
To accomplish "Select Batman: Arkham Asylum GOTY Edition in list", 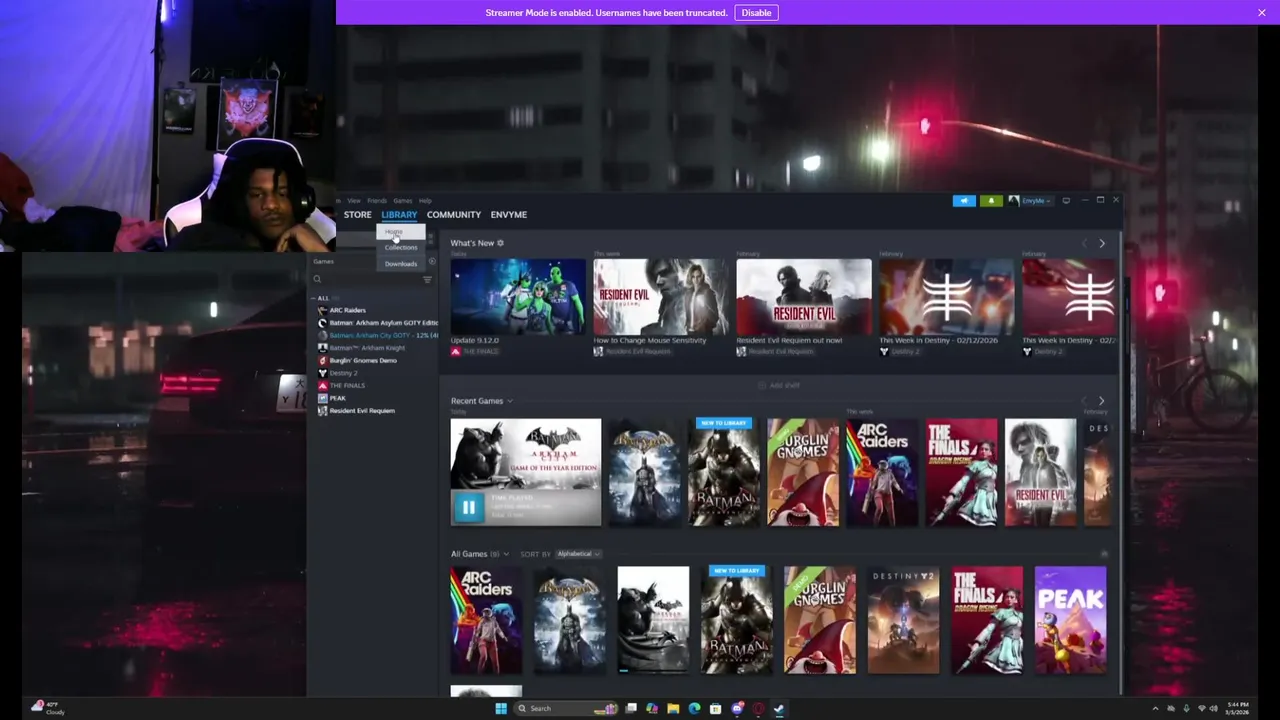I will click(x=378, y=323).
